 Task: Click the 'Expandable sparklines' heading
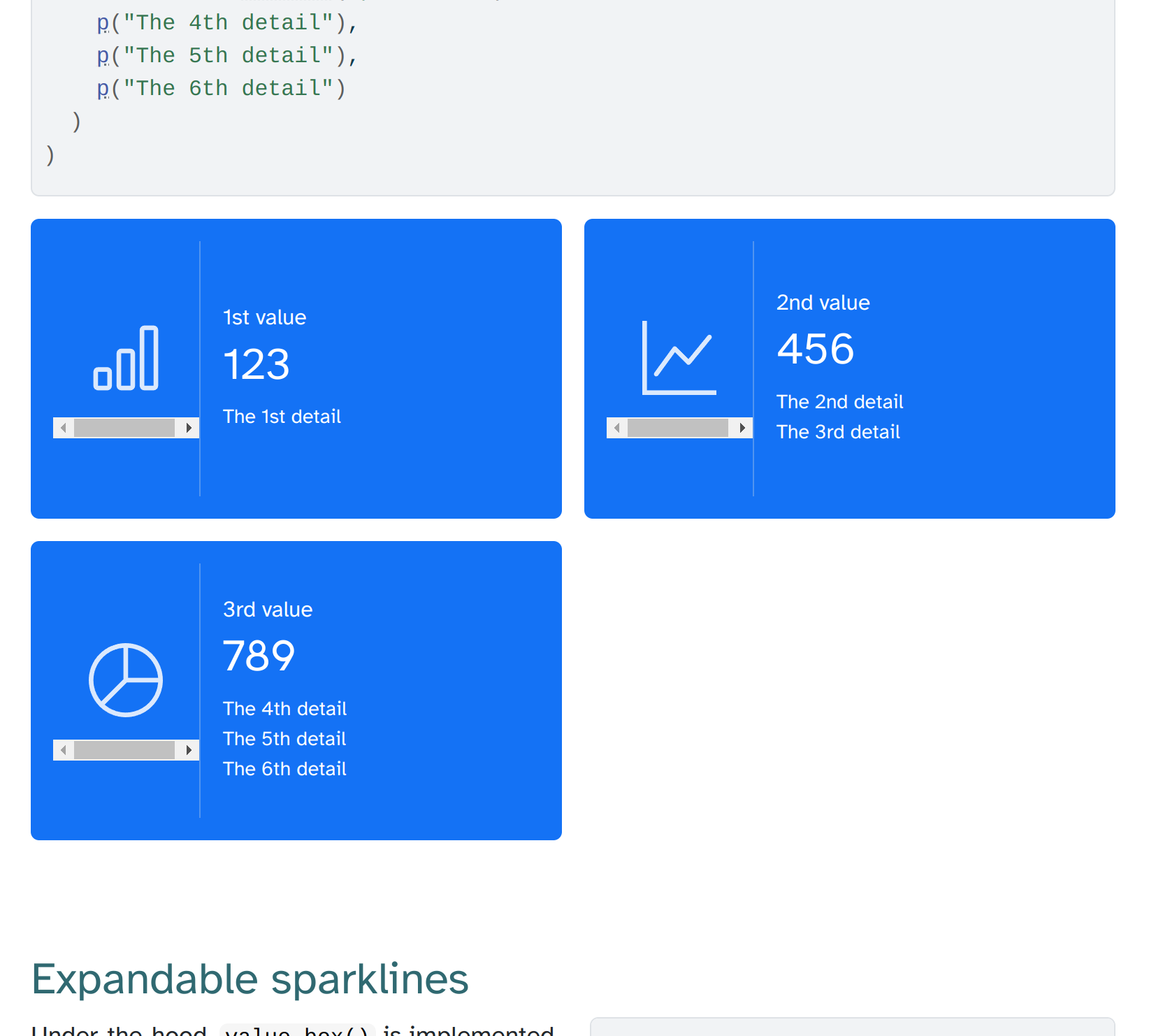tap(250, 979)
